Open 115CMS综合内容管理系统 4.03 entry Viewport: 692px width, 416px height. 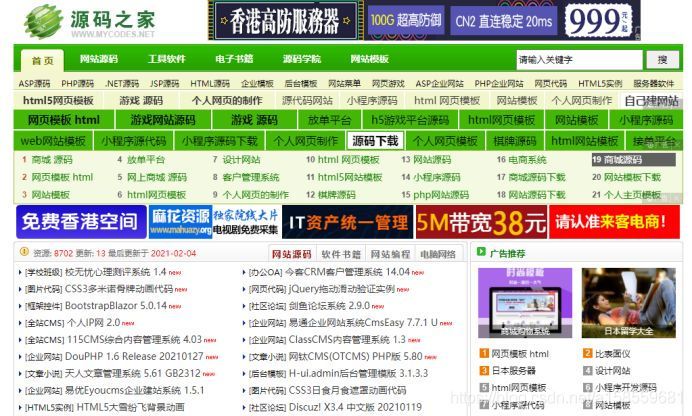(133, 340)
